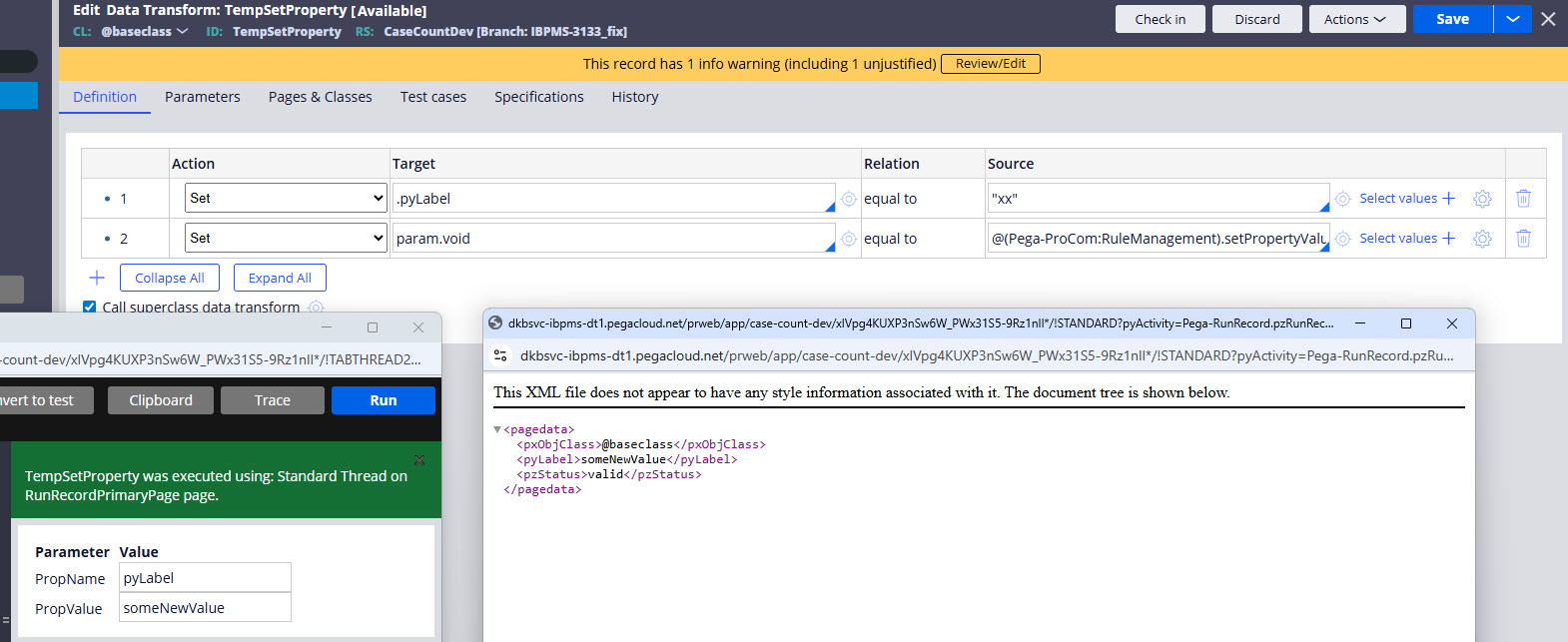Open Action dropdown for row 1

(x=286, y=198)
